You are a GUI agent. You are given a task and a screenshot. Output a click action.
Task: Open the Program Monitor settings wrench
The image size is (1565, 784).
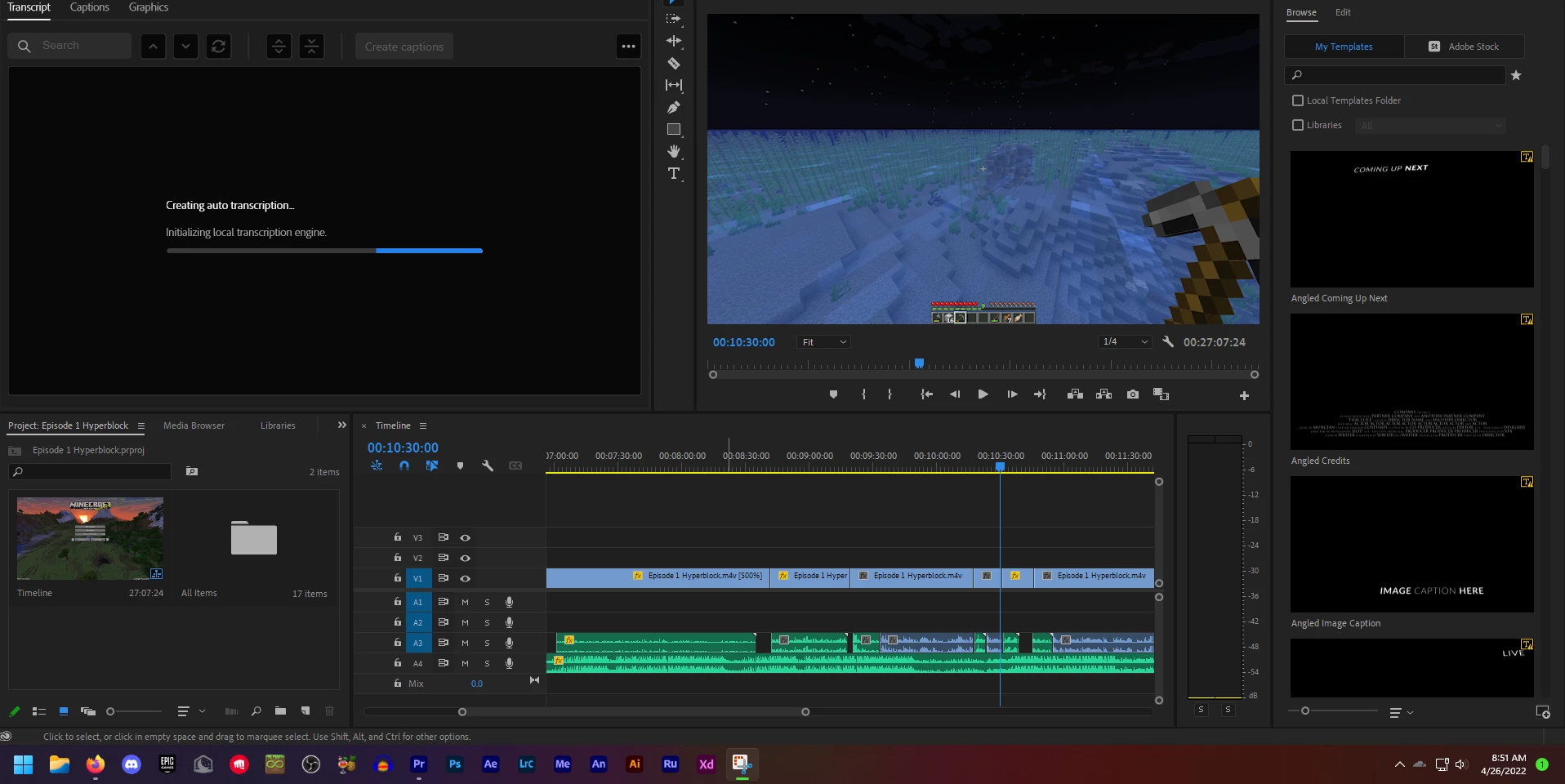(x=1168, y=342)
